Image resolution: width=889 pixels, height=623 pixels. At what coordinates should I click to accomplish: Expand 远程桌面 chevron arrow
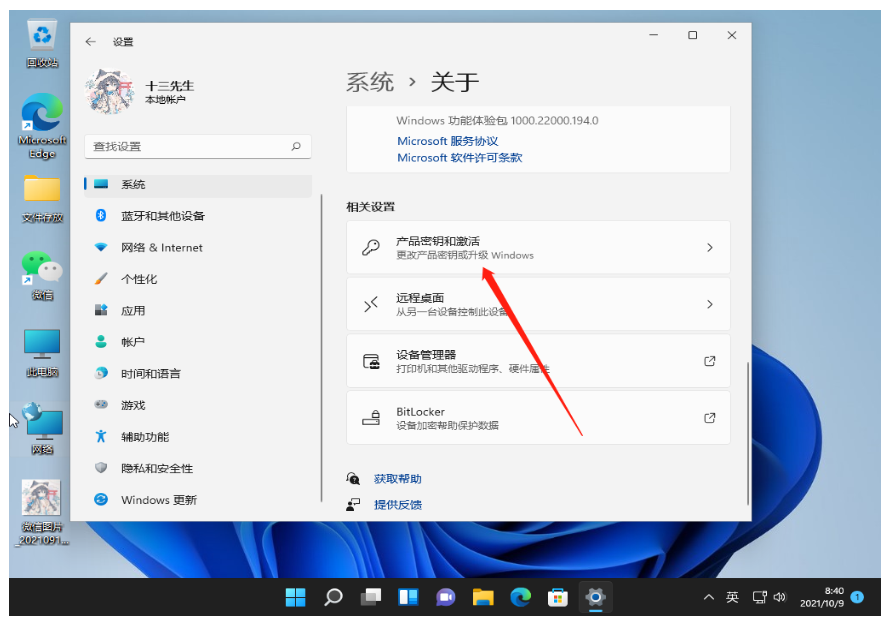tap(710, 304)
